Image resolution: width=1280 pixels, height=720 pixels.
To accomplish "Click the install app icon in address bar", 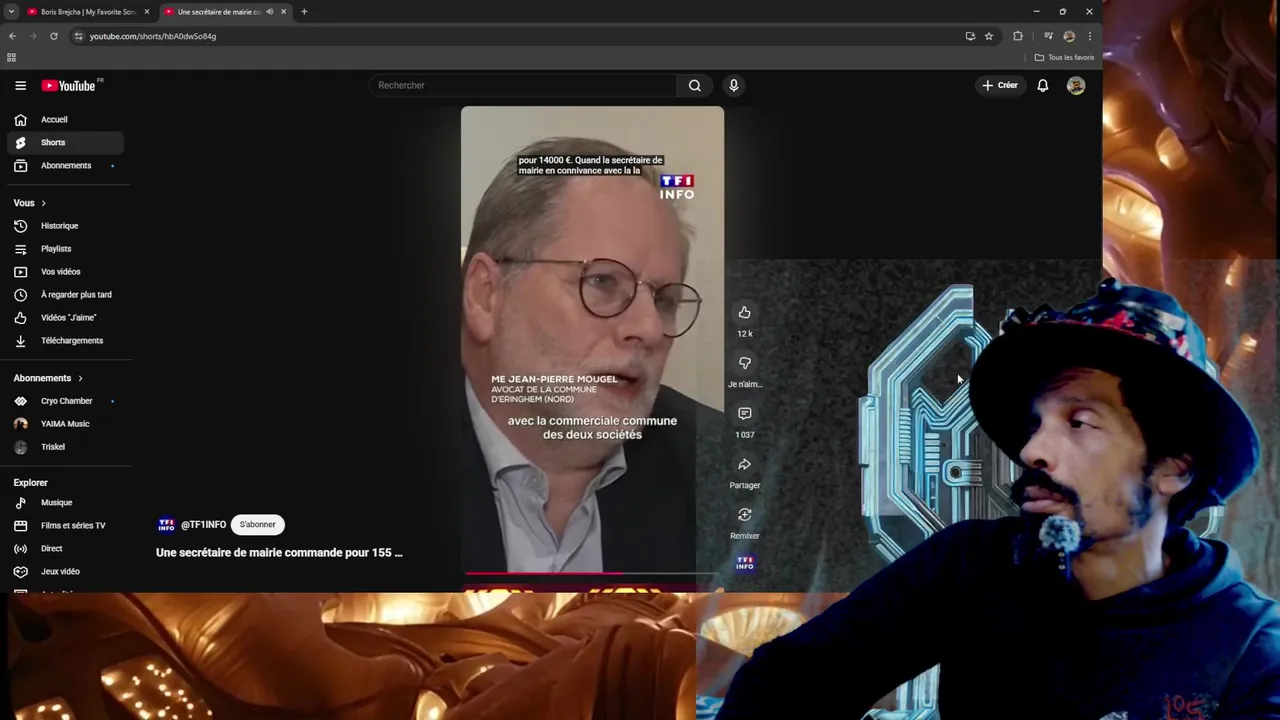I will (970, 36).
